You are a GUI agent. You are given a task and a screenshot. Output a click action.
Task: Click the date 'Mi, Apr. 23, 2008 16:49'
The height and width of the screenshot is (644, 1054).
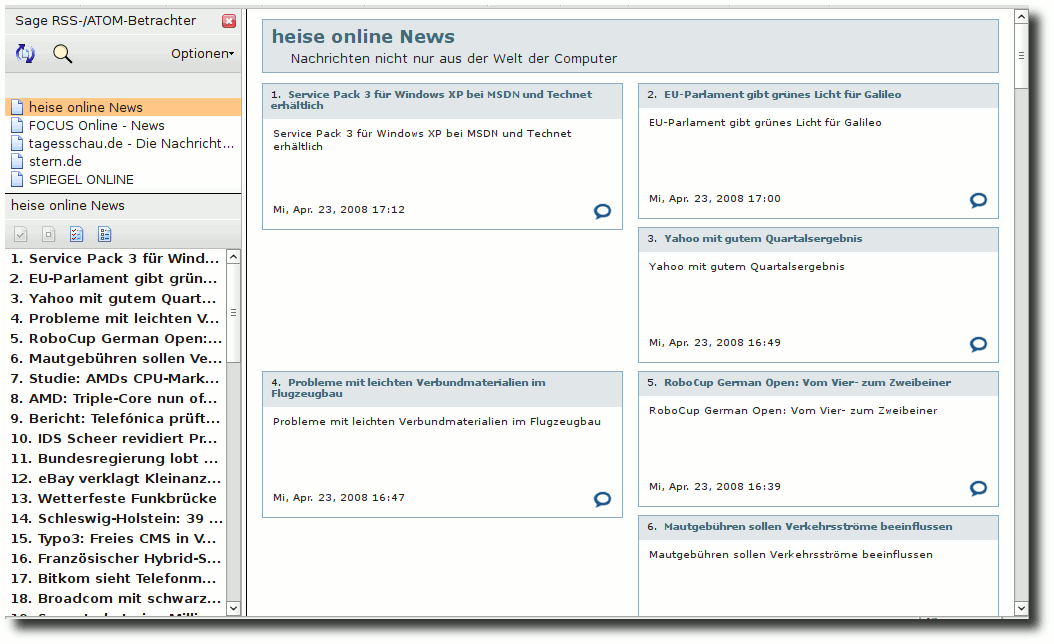click(x=715, y=343)
